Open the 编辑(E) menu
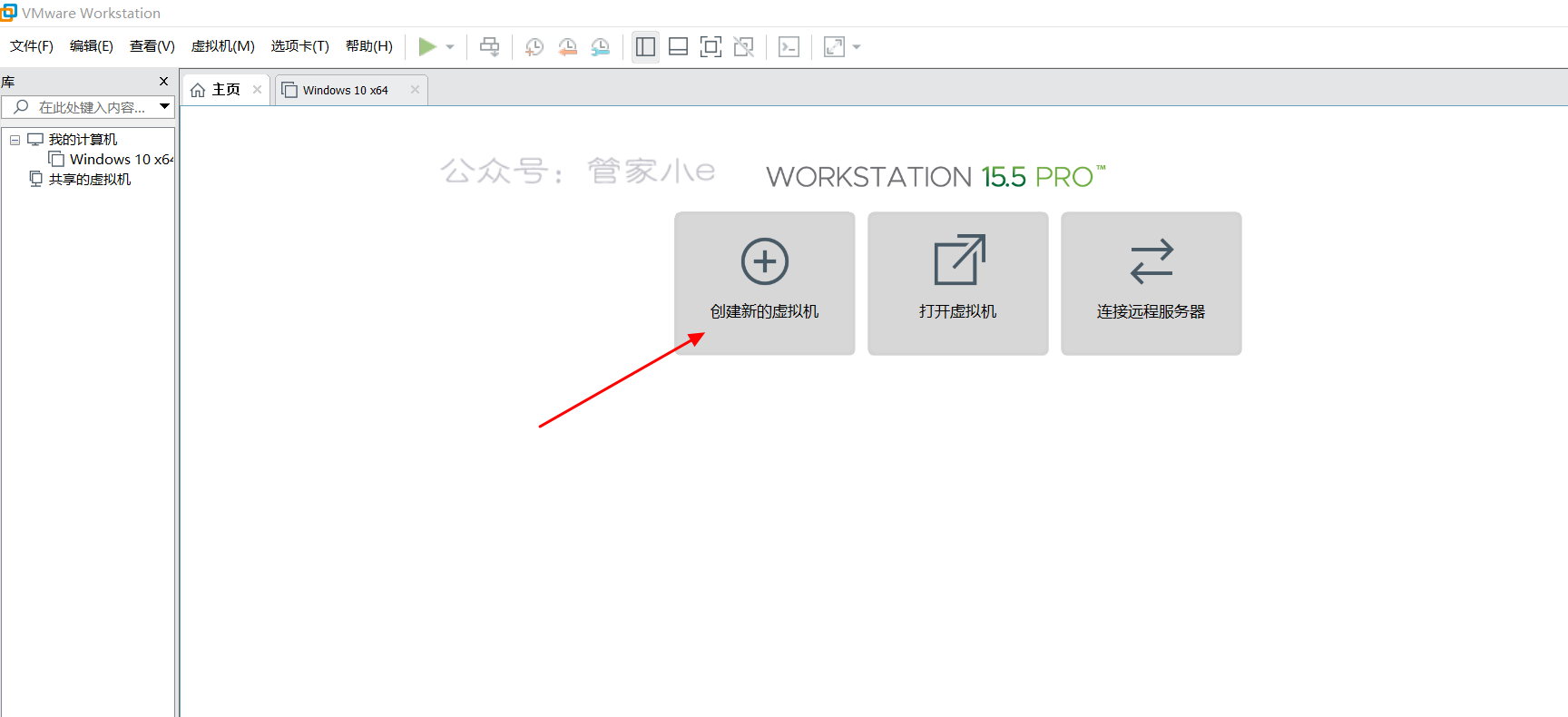The height and width of the screenshot is (717, 1568). tap(92, 46)
